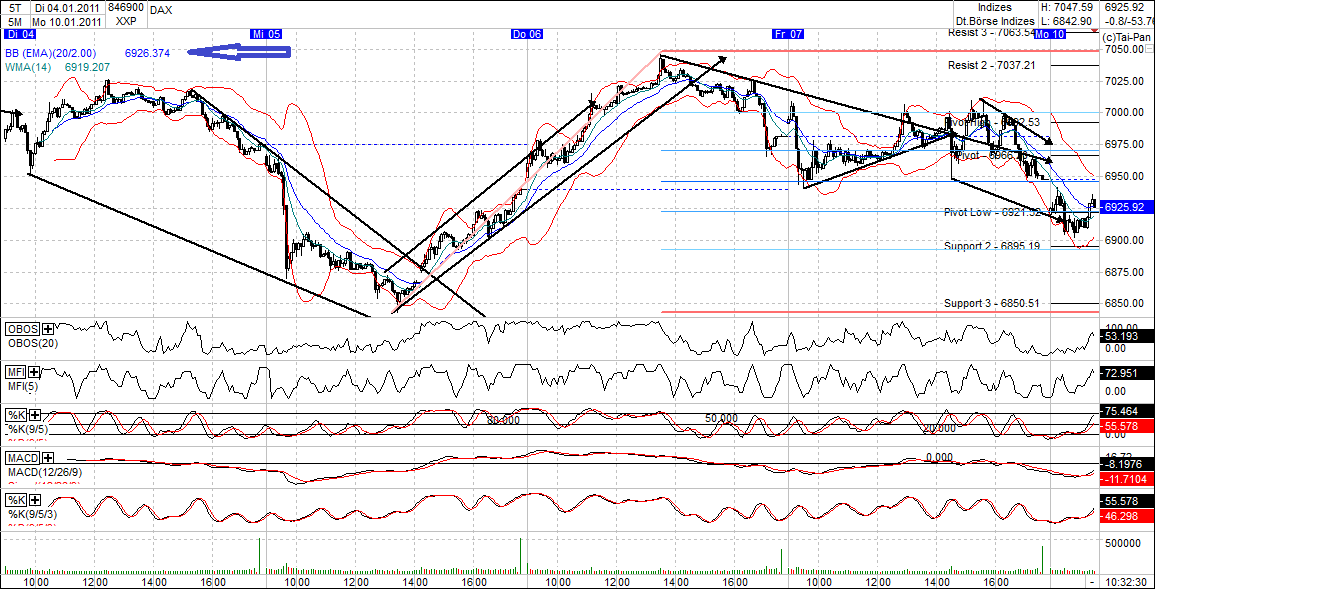
Task: Click the plus icon next to OBOS(20)
Action: pos(46,329)
